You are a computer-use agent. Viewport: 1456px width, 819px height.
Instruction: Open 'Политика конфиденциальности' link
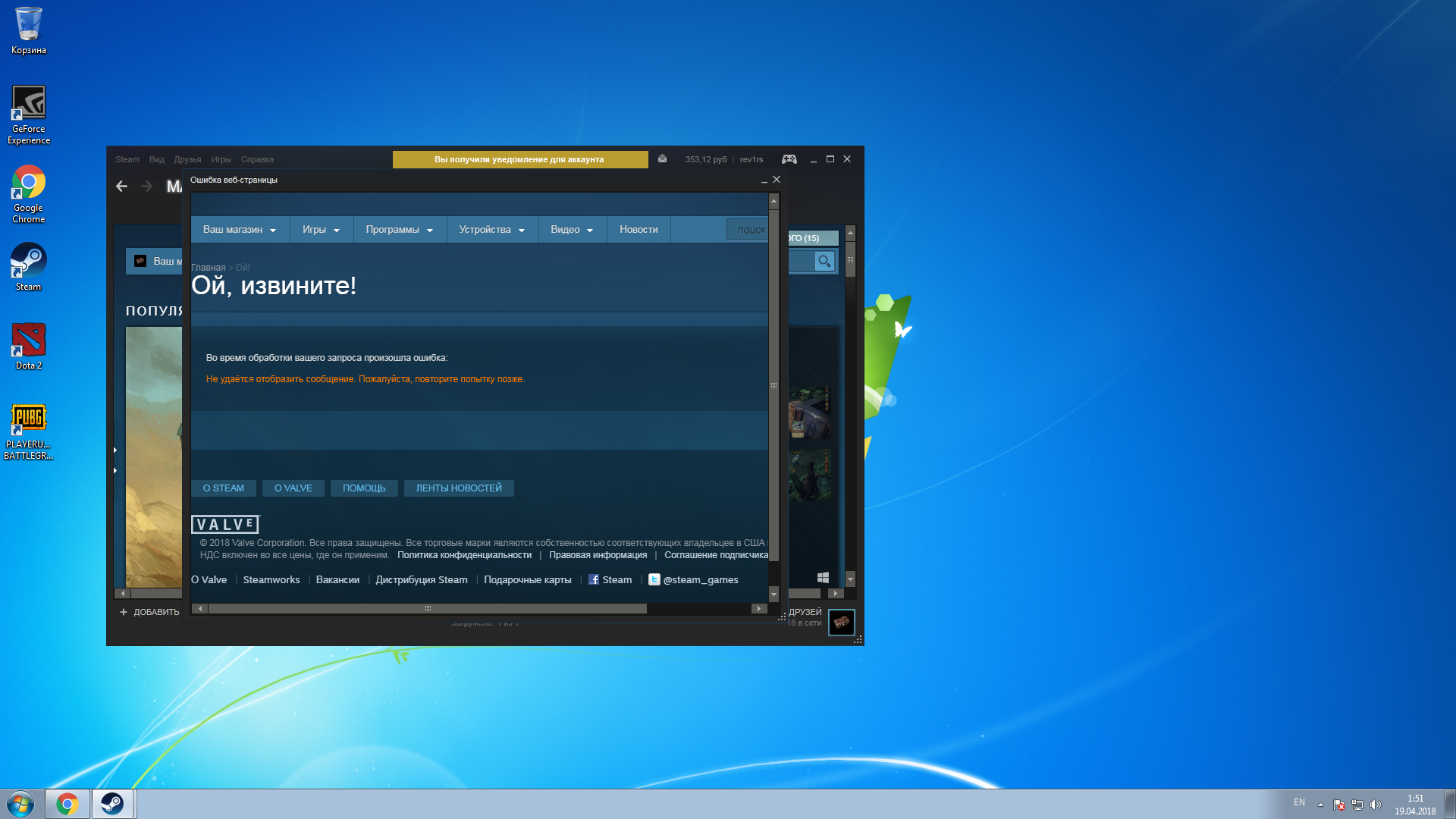(x=464, y=555)
